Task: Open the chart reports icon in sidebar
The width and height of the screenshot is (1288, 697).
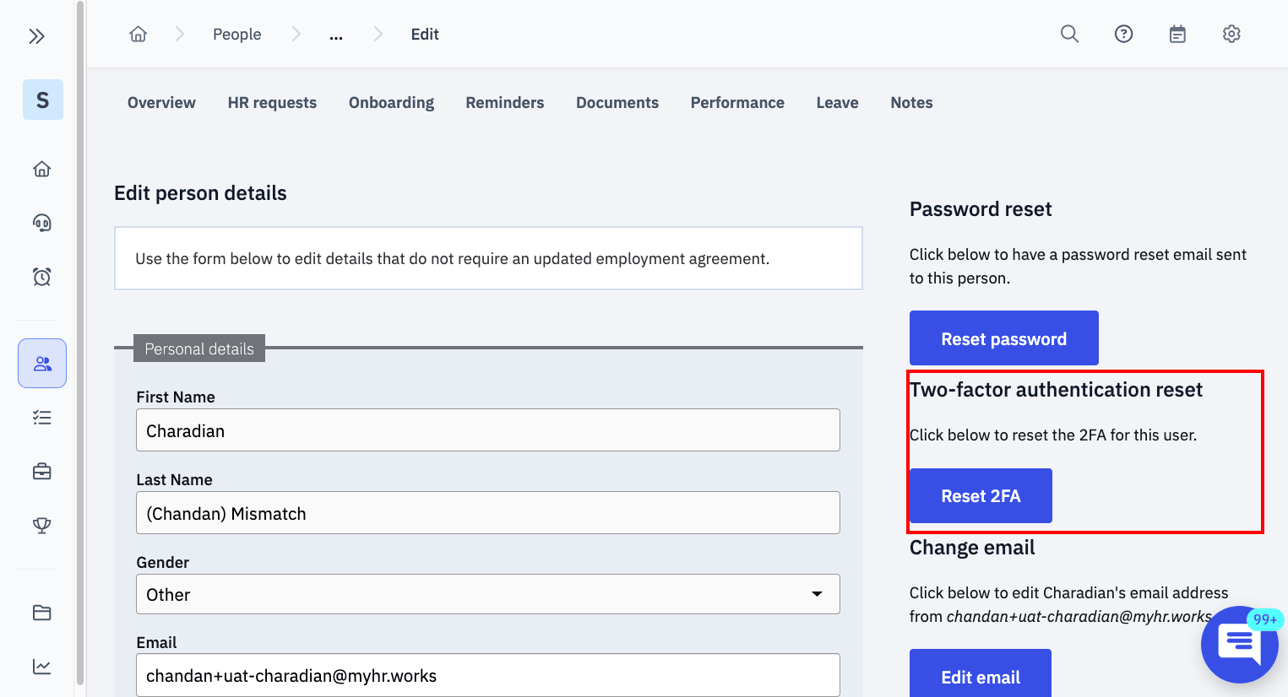Action: click(x=42, y=667)
